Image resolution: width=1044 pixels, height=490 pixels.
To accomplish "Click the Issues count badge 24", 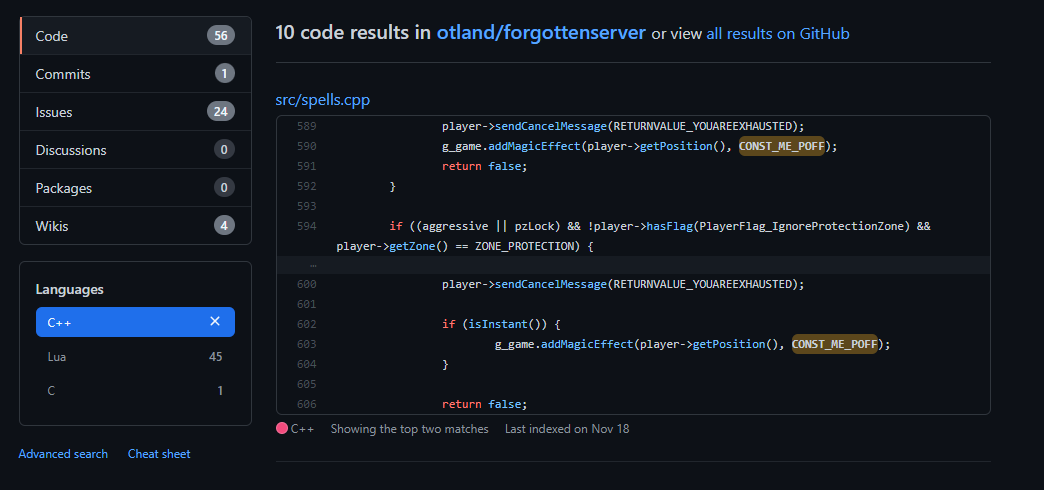I will (221, 112).
